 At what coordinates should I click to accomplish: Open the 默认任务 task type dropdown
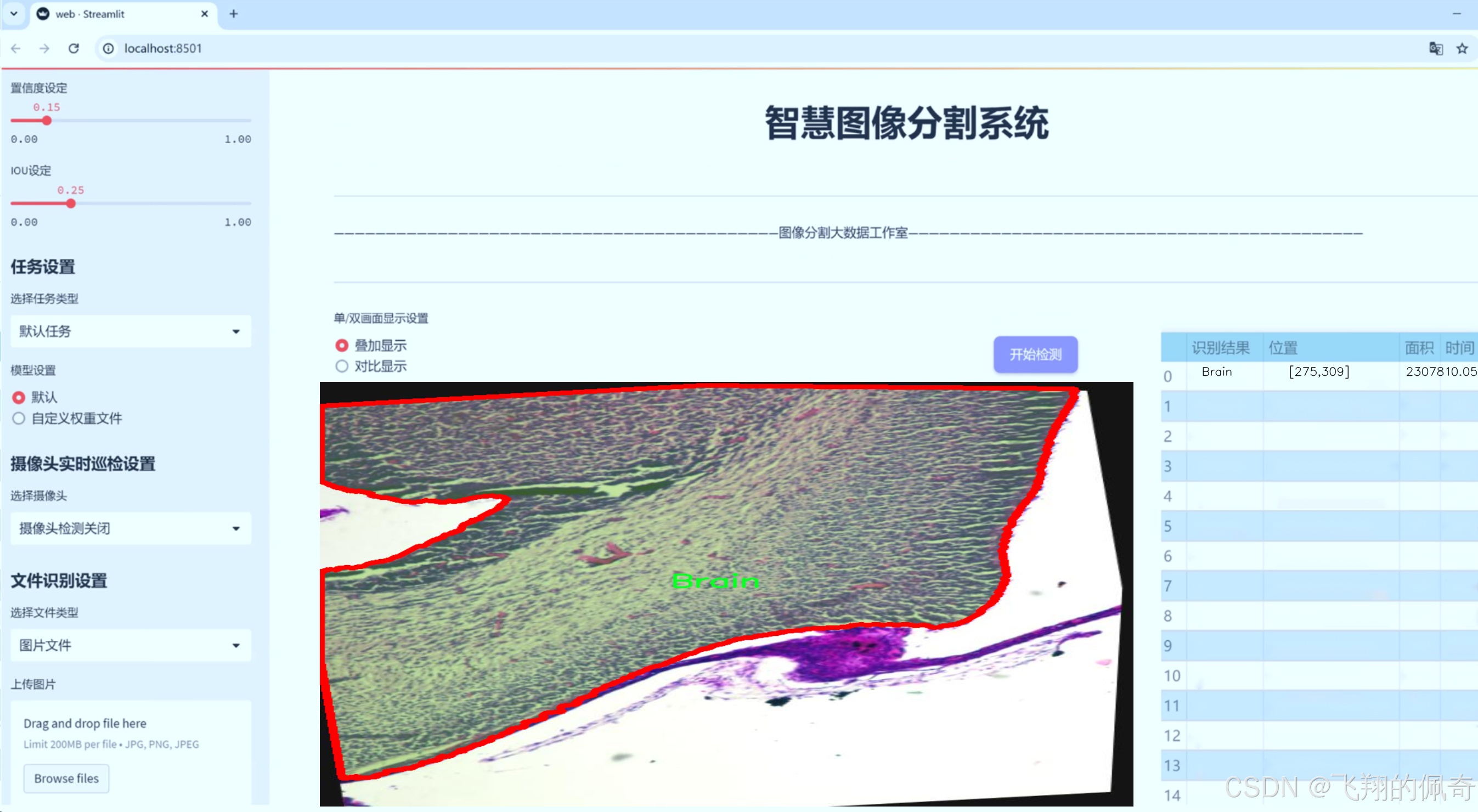tap(130, 331)
